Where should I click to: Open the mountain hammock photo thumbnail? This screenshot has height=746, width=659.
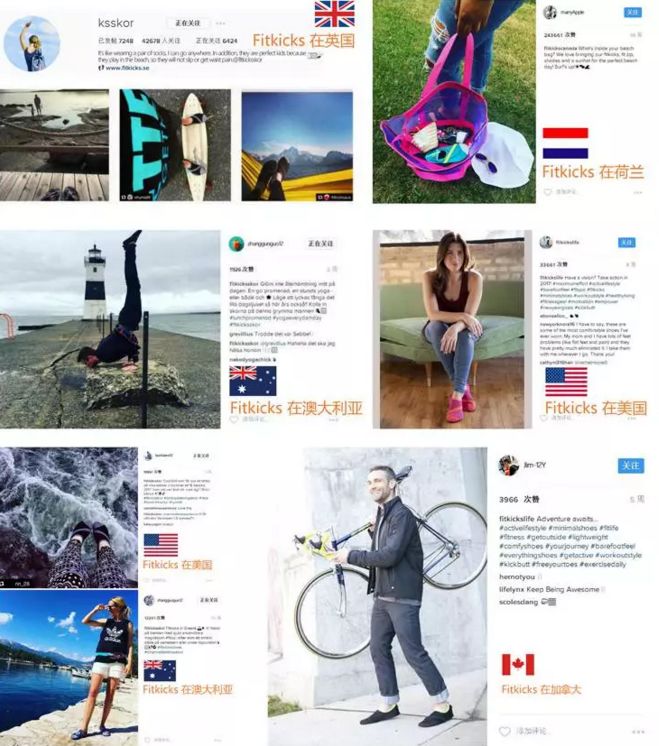pos(297,147)
